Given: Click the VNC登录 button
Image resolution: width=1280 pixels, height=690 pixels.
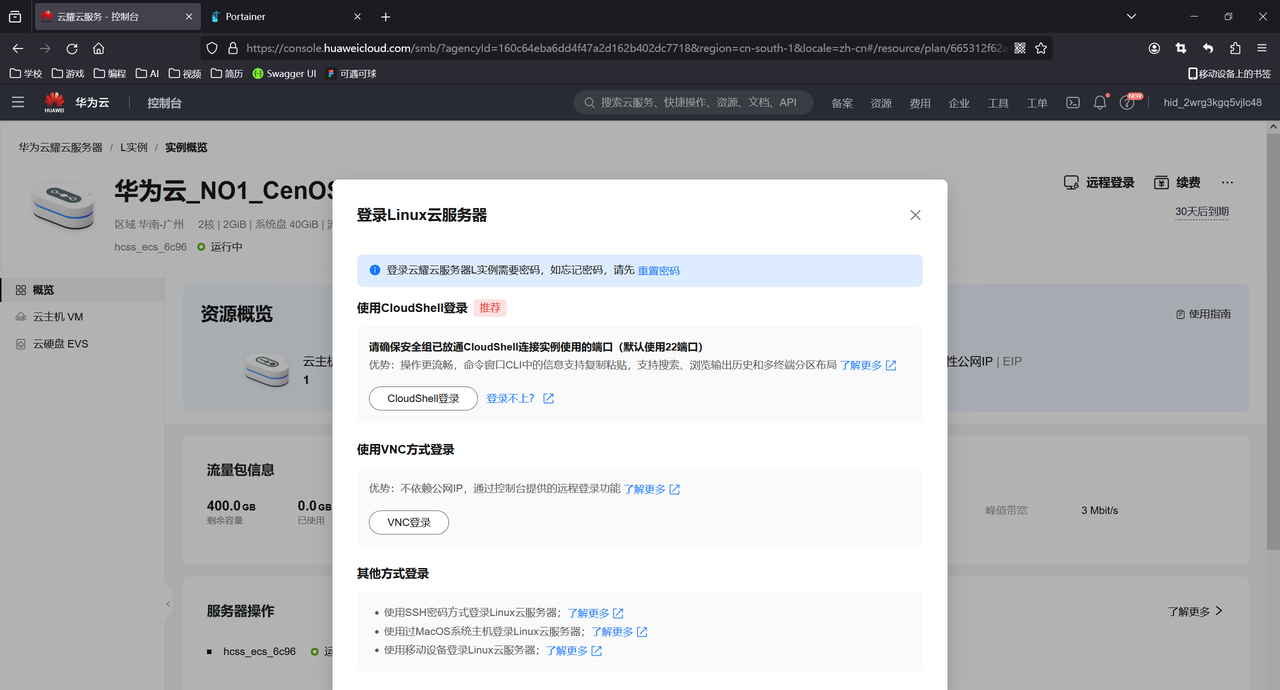Looking at the screenshot, I should coord(409,522).
